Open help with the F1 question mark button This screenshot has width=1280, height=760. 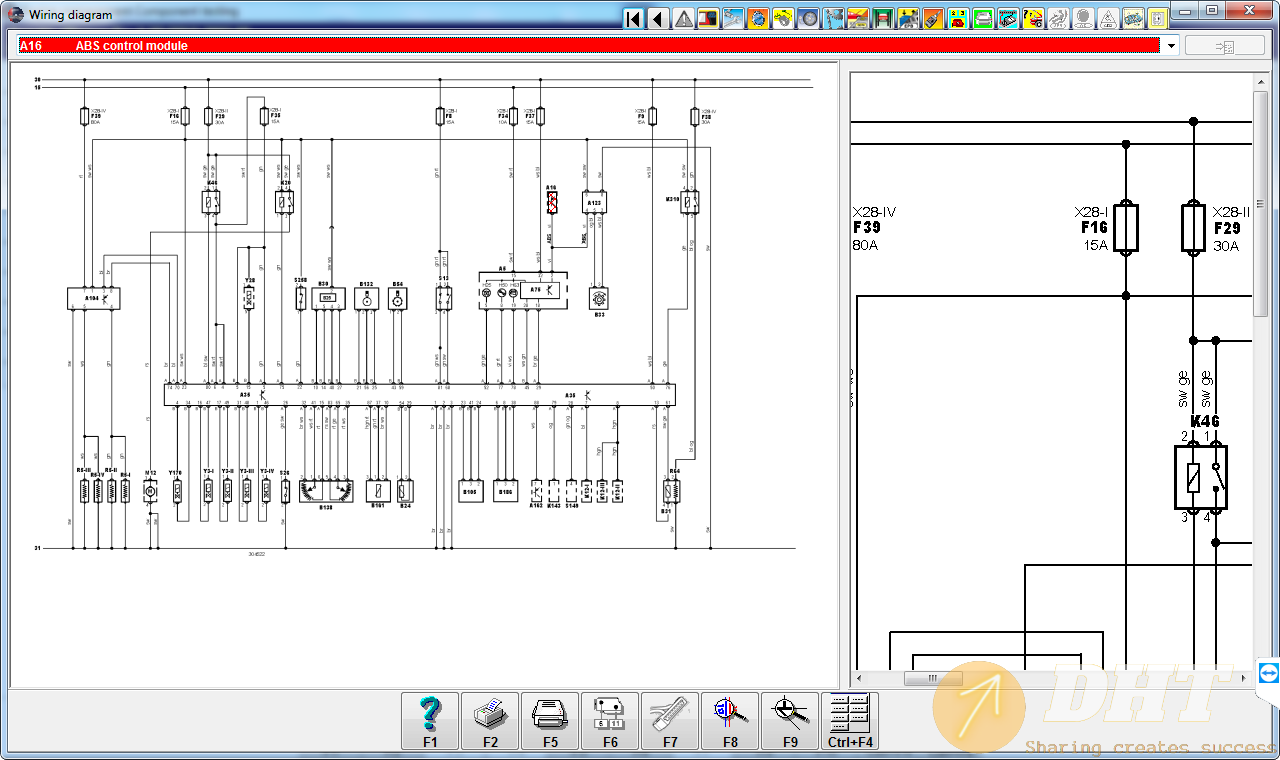tap(430, 721)
